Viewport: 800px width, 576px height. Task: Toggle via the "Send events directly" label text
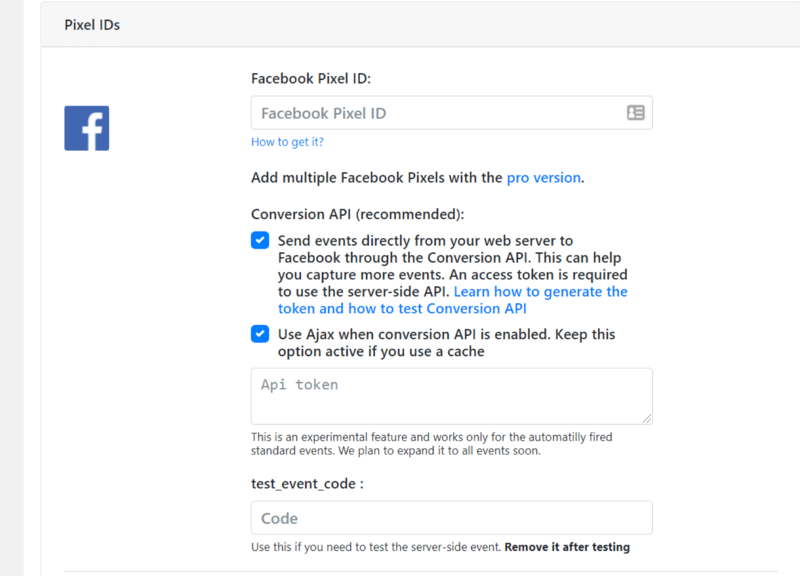[425, 241]
